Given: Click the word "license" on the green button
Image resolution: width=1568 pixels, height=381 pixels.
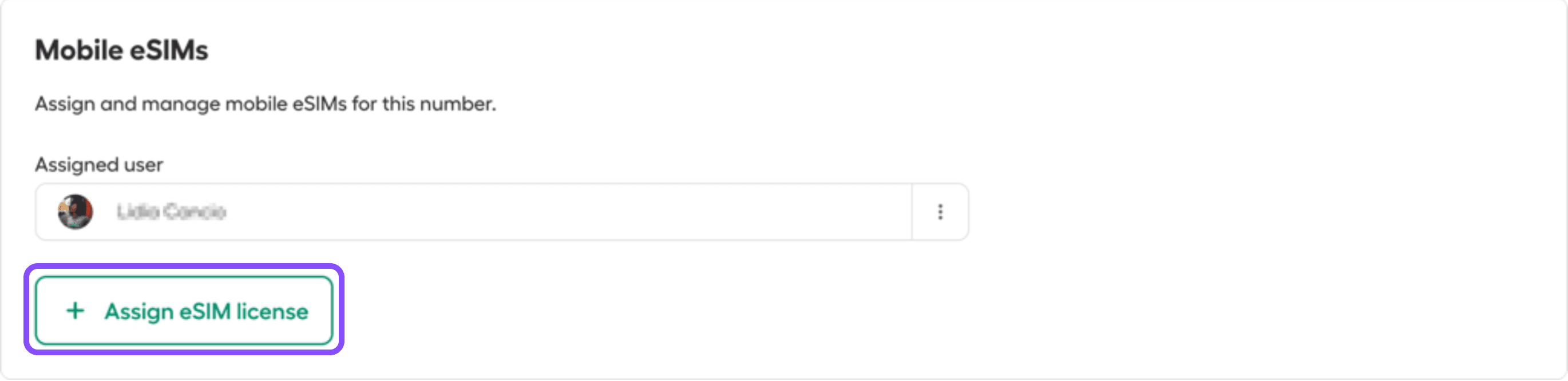Looking at the screenshot, I should point(272,312).
